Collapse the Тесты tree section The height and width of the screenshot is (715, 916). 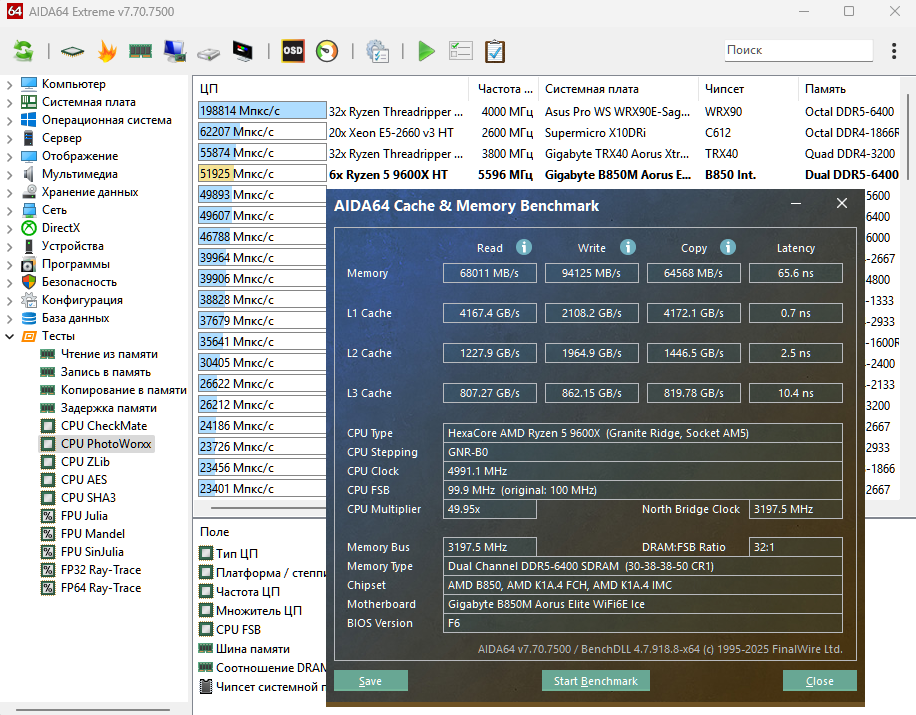(x=10, y=336)
